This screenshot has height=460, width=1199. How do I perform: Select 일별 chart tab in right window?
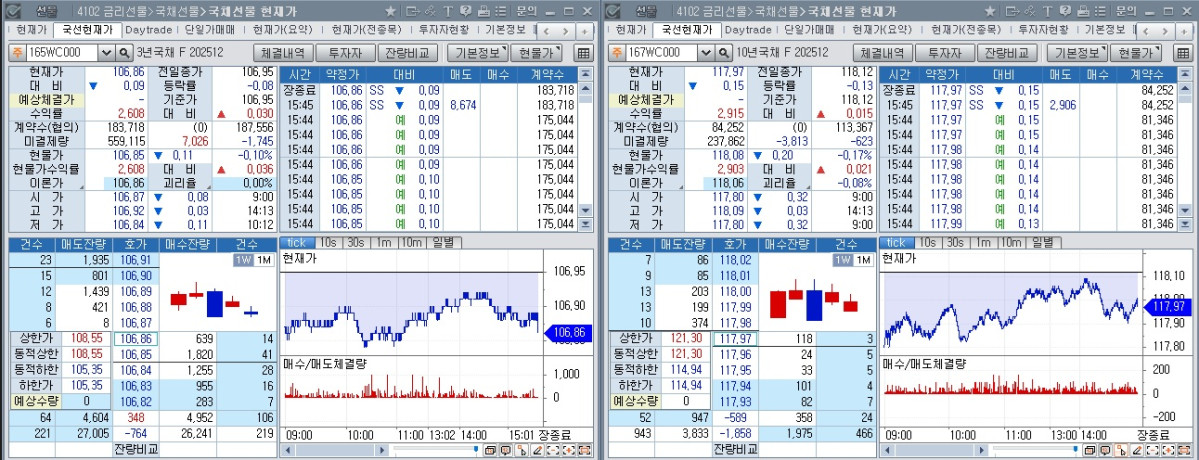1041,242
